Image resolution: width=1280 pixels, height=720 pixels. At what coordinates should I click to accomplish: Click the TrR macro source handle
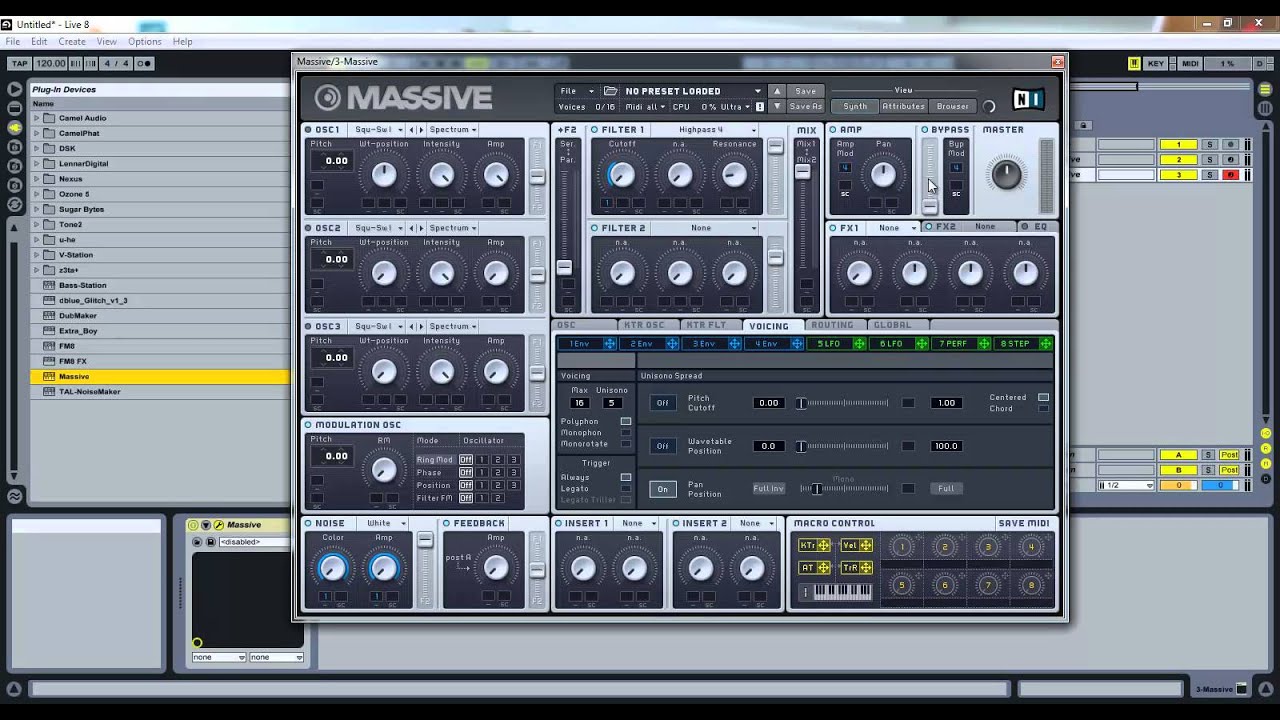(x=866, y=568)
